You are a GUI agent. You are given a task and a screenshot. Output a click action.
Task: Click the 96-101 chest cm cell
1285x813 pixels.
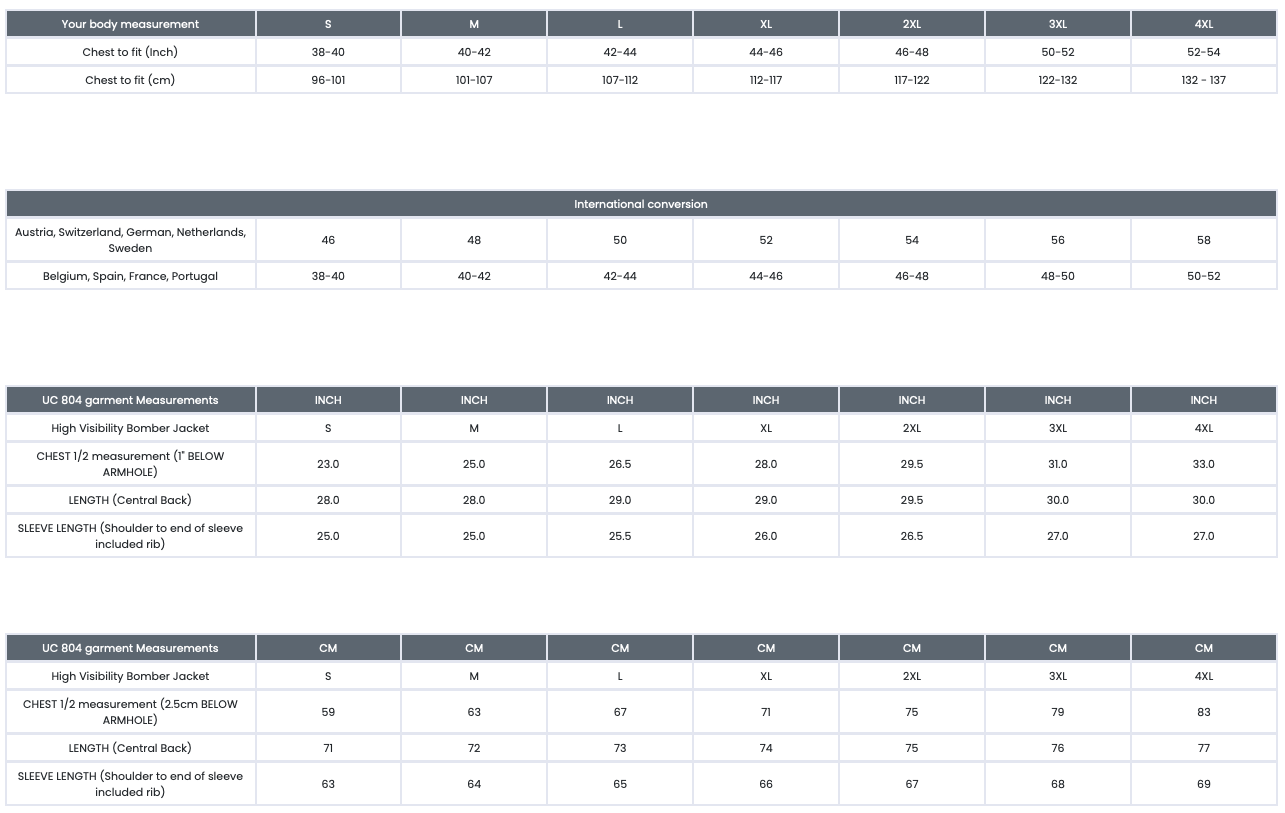(328, 80)
